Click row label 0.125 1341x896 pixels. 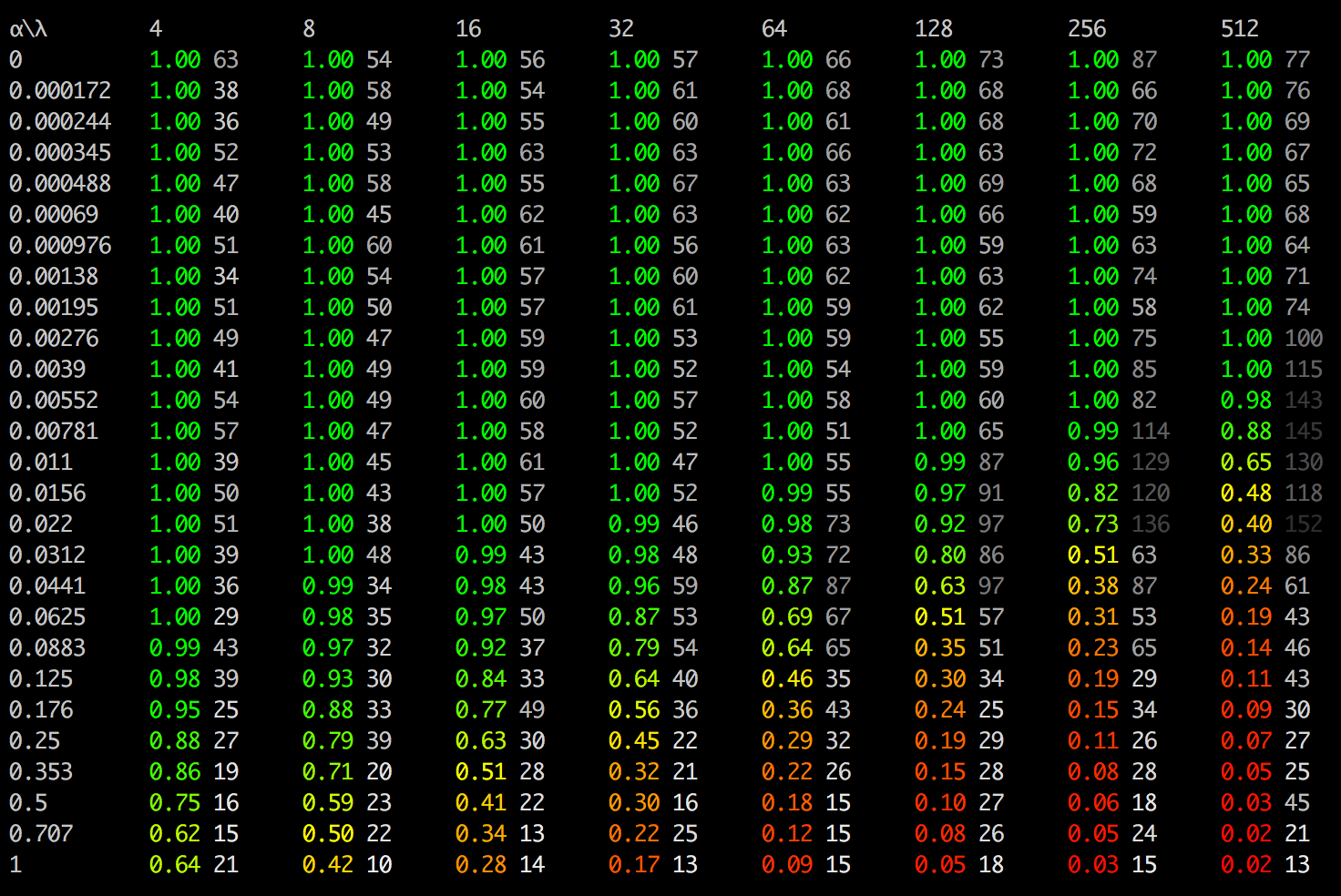coord(41,679)
